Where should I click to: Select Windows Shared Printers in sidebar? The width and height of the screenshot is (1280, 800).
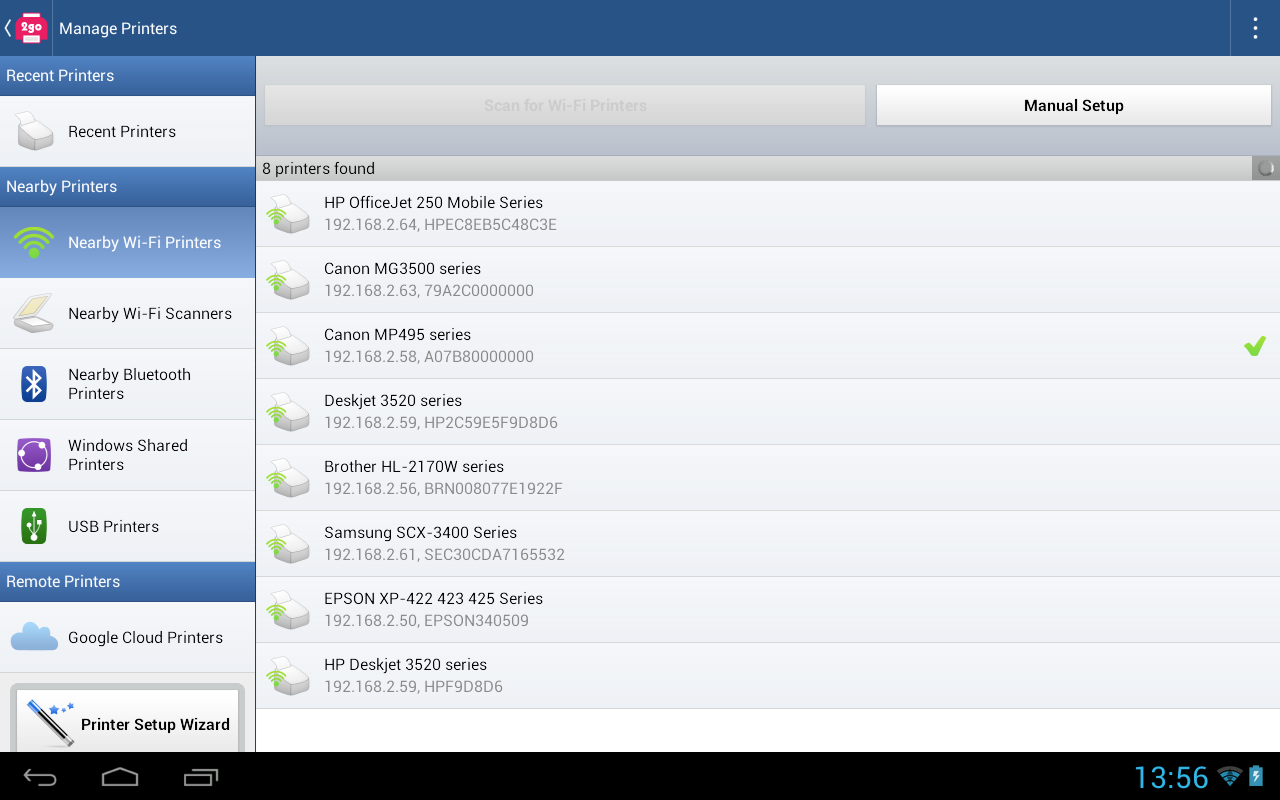click(127, 455)
